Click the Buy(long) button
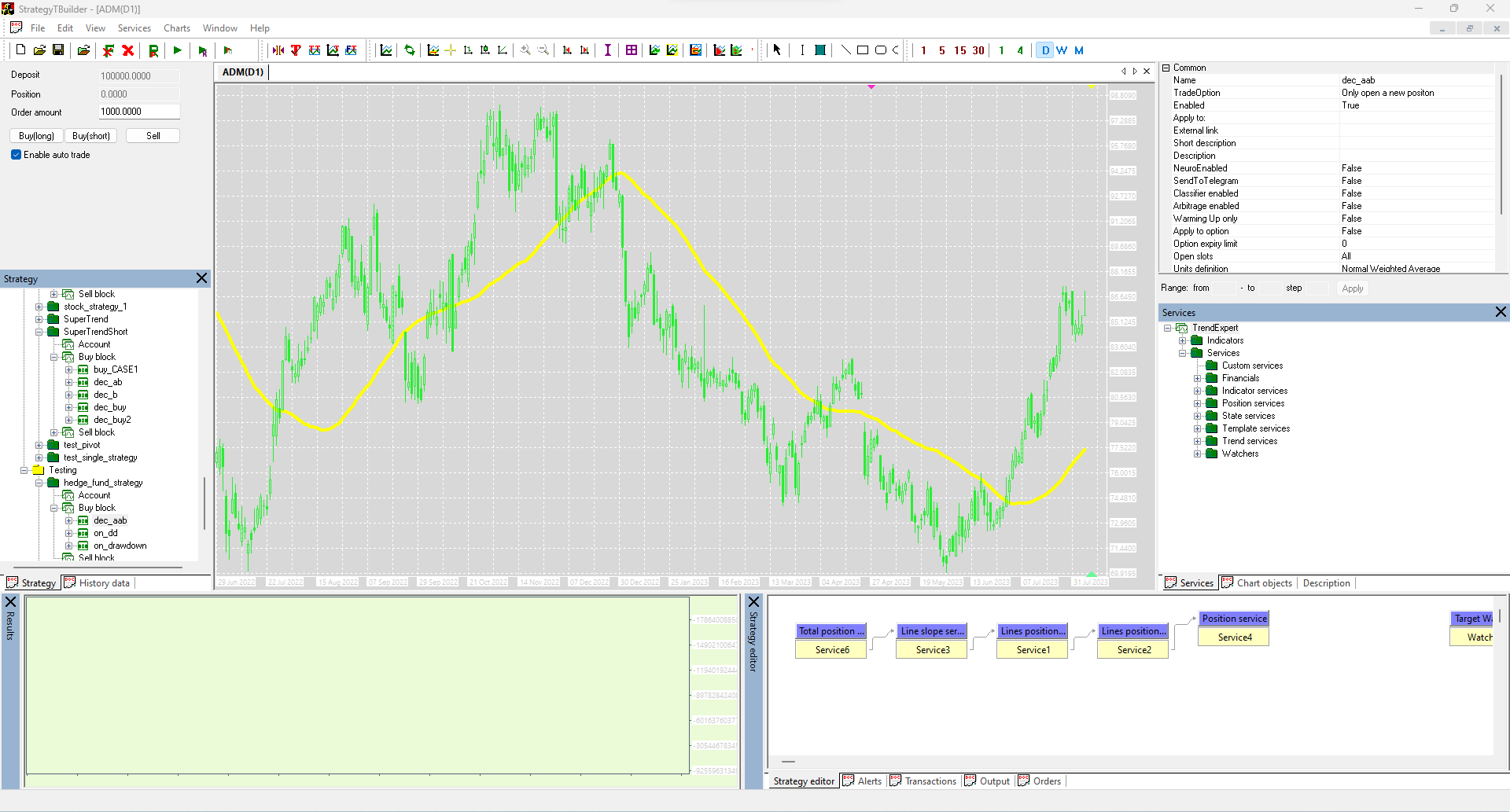 point(36,136)
